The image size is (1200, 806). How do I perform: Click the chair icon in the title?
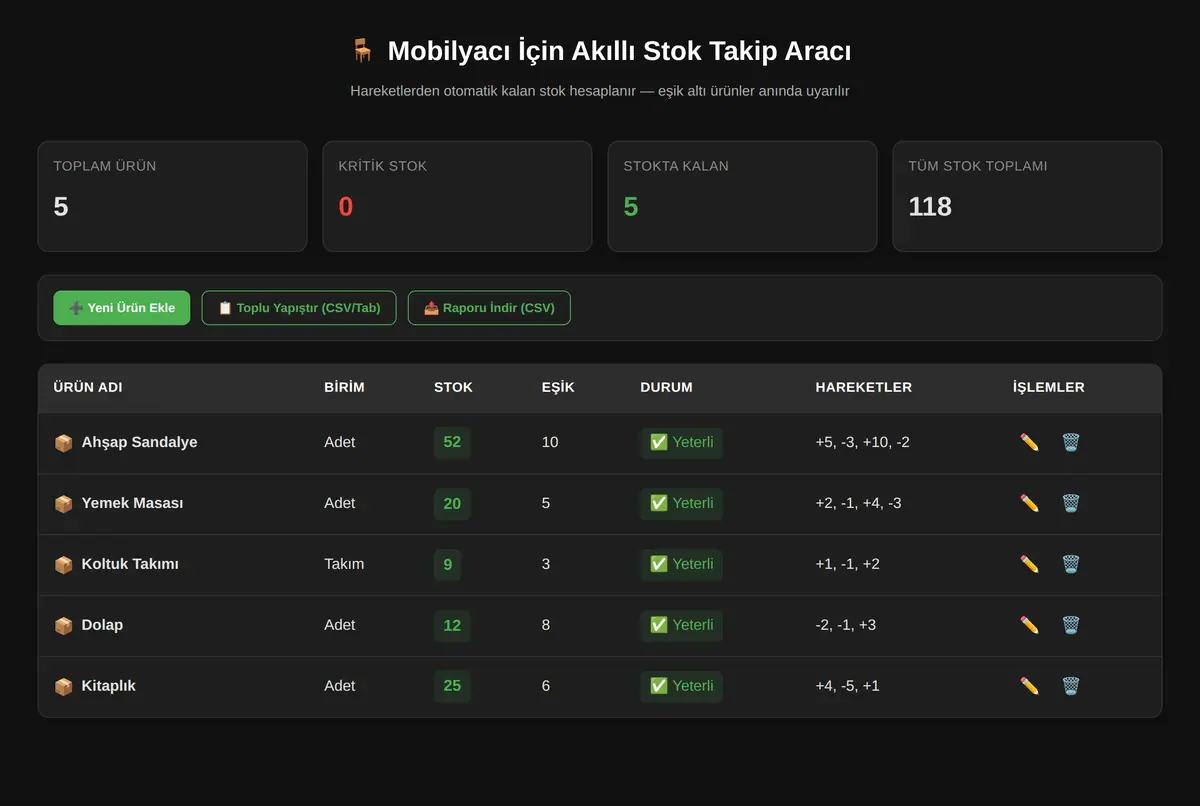click(x=362, y=51)
